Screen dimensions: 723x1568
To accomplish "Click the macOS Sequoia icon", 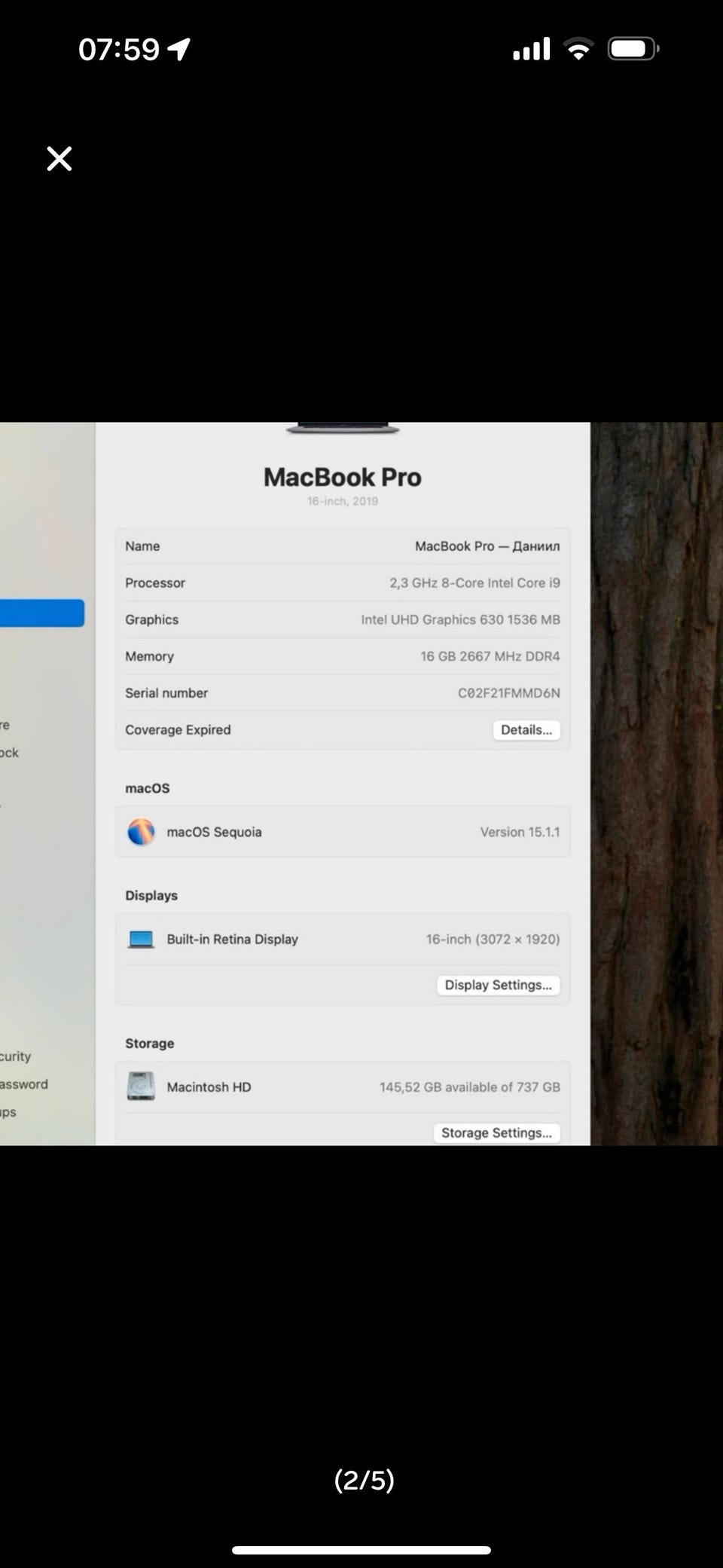I will click(141, 832).
